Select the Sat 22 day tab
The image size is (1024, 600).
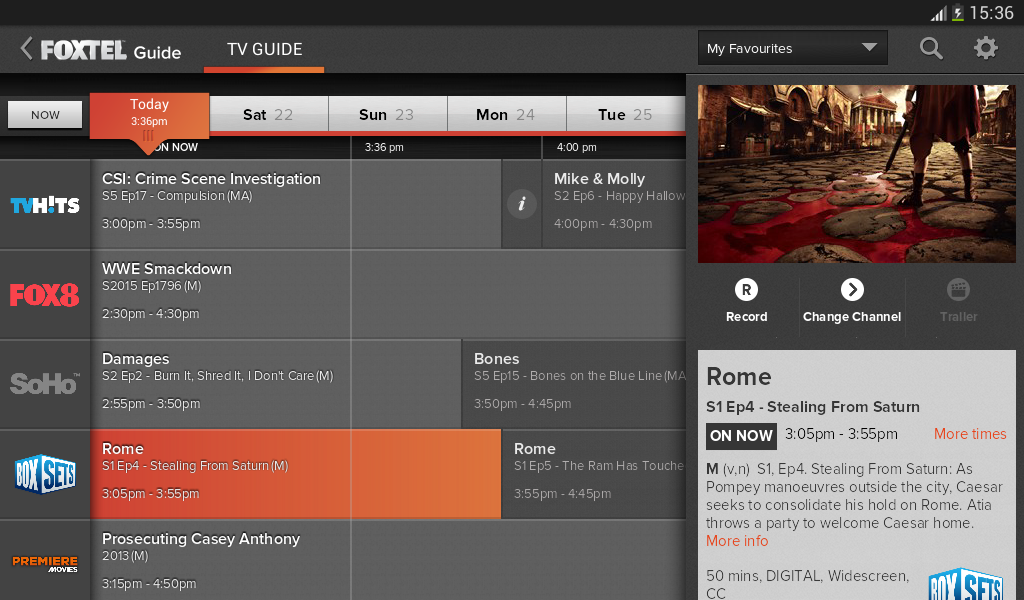(268, 114)
